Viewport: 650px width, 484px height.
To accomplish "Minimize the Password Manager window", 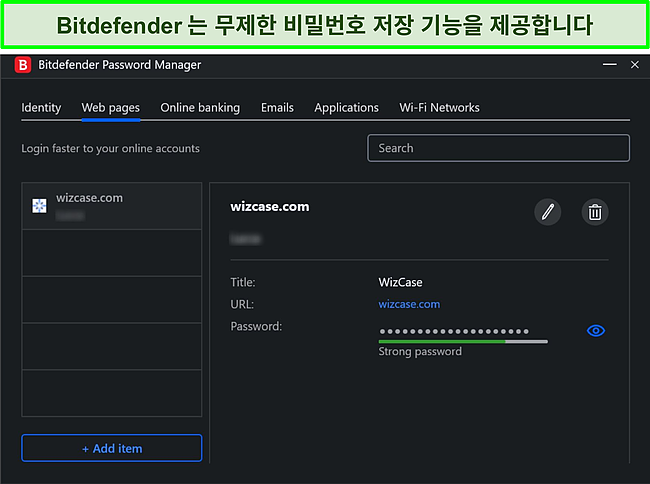I will click(609, 65).
